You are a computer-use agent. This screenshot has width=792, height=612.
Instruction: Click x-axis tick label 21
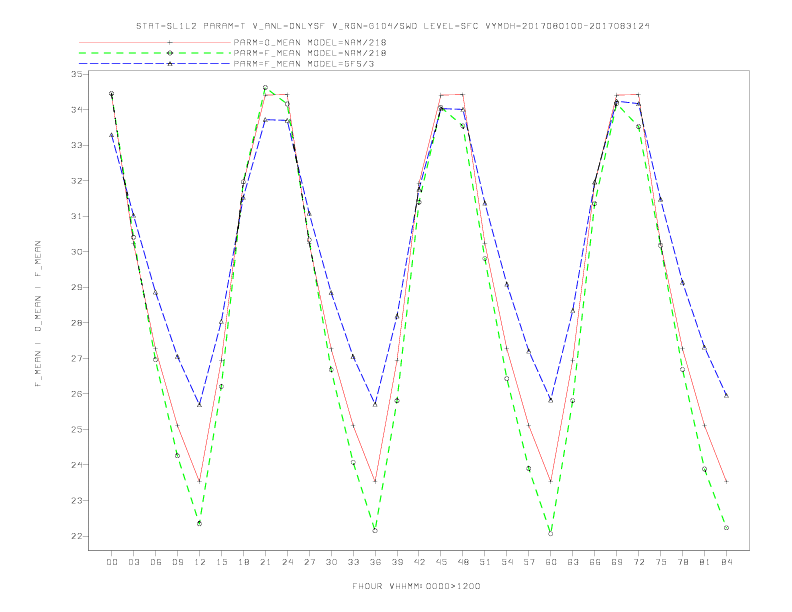click(265, 562)
